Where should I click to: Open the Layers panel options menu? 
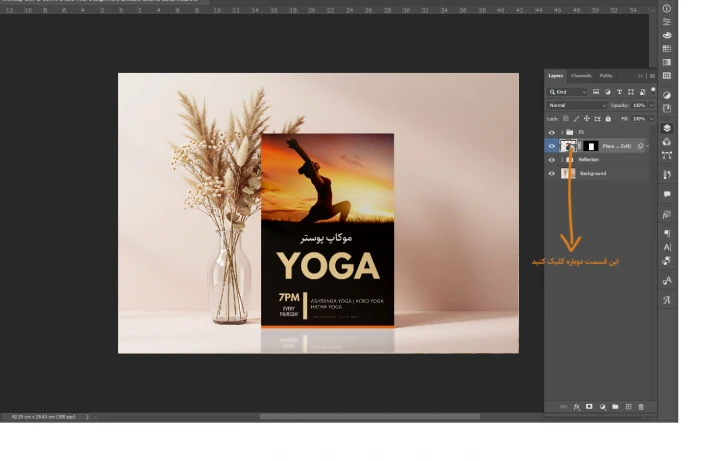(652, 76)
